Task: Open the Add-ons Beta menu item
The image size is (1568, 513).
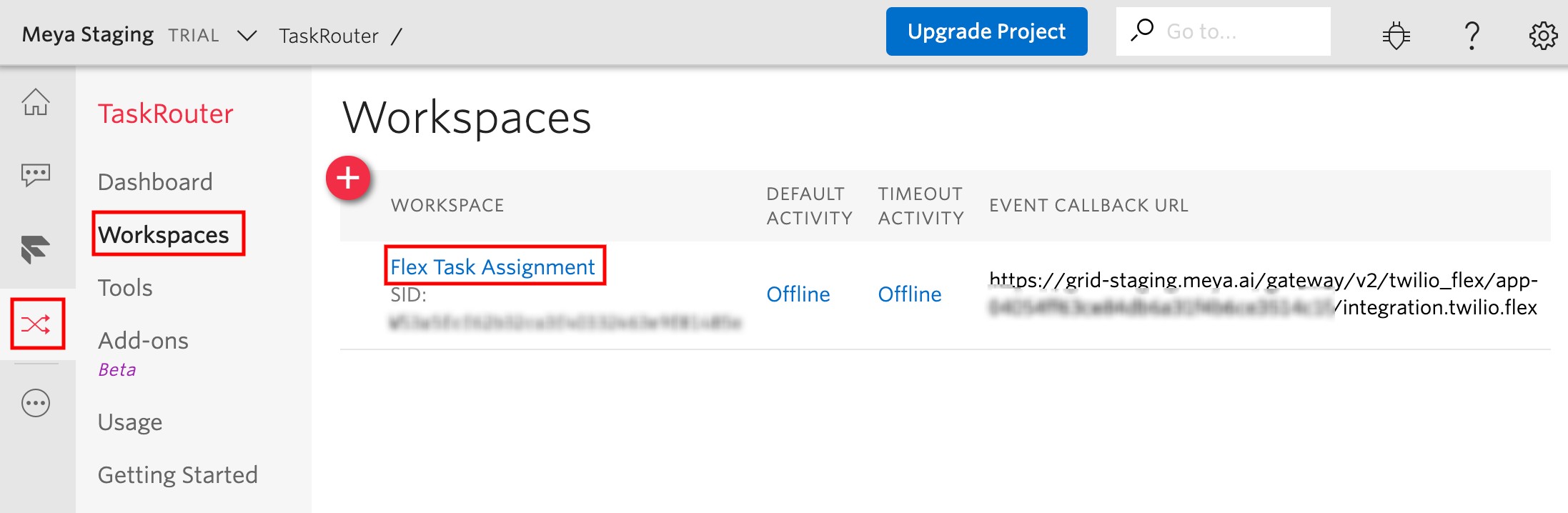Action: pyautogui.click(x=143, y=353)
